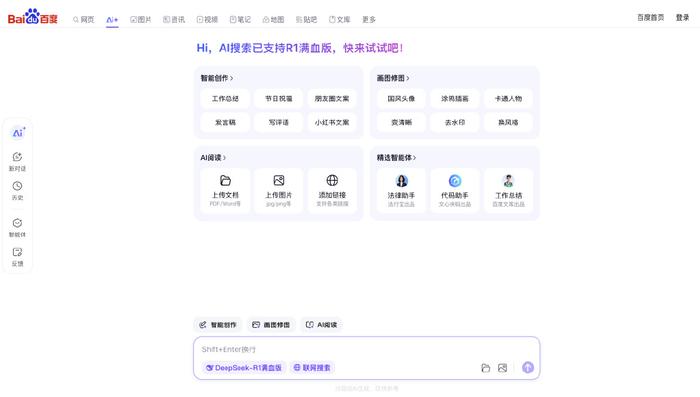Choose the 工作总结 creation button
The image size is (700, 397).
(x=225, y=99)
